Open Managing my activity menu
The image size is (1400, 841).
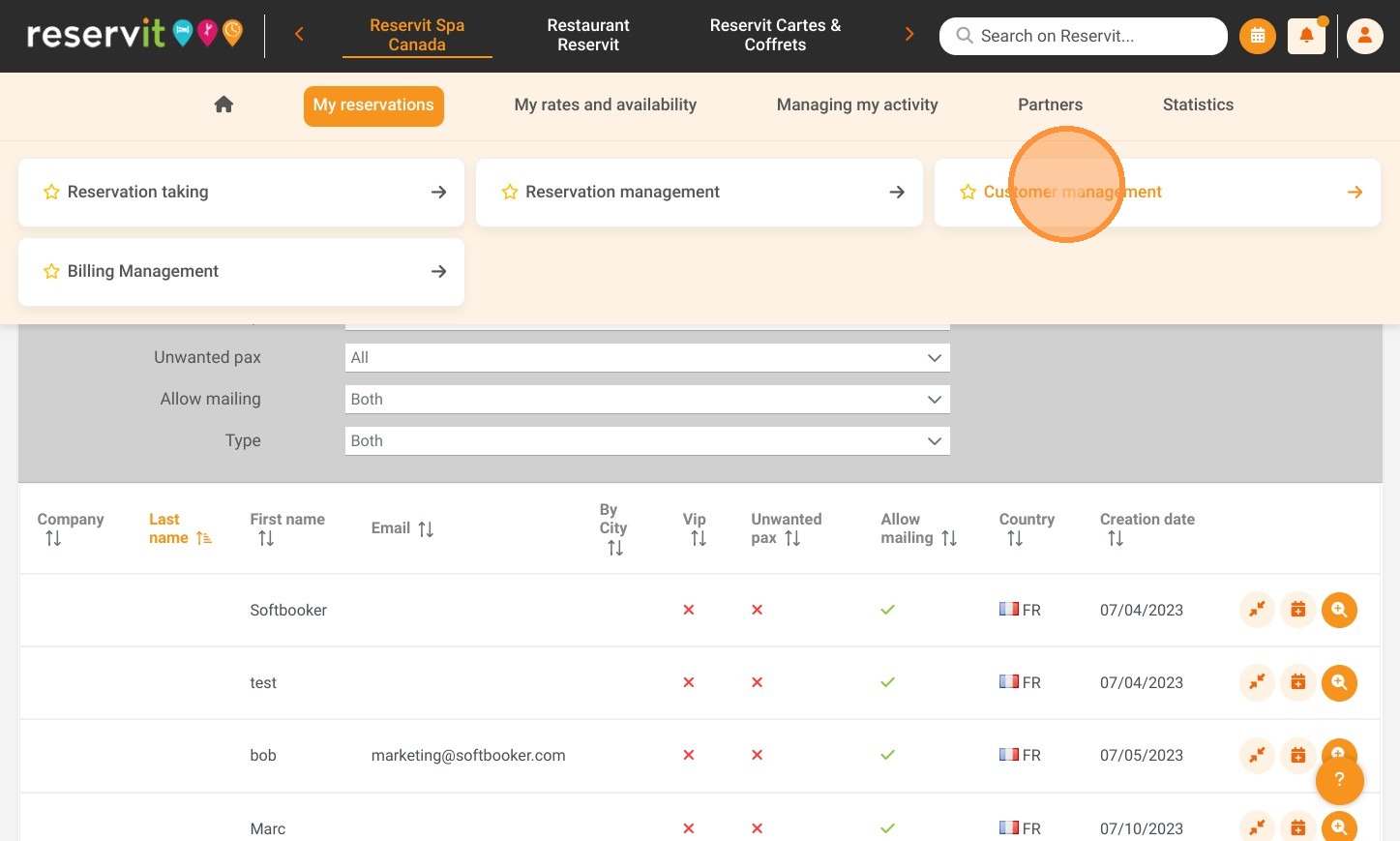pyautogui.click(x=857, y=105)
